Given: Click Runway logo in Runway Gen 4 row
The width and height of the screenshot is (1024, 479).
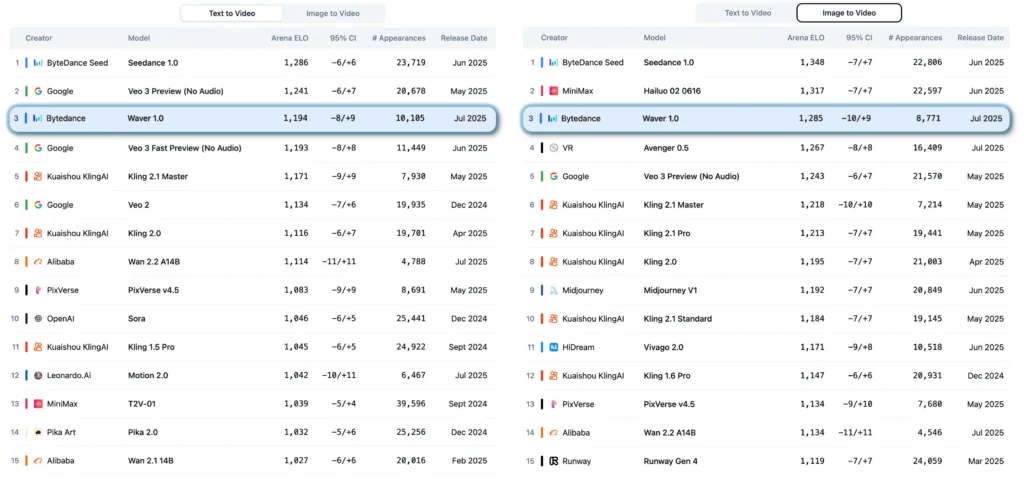Looking at the screenshot, I should coord(553,462).
